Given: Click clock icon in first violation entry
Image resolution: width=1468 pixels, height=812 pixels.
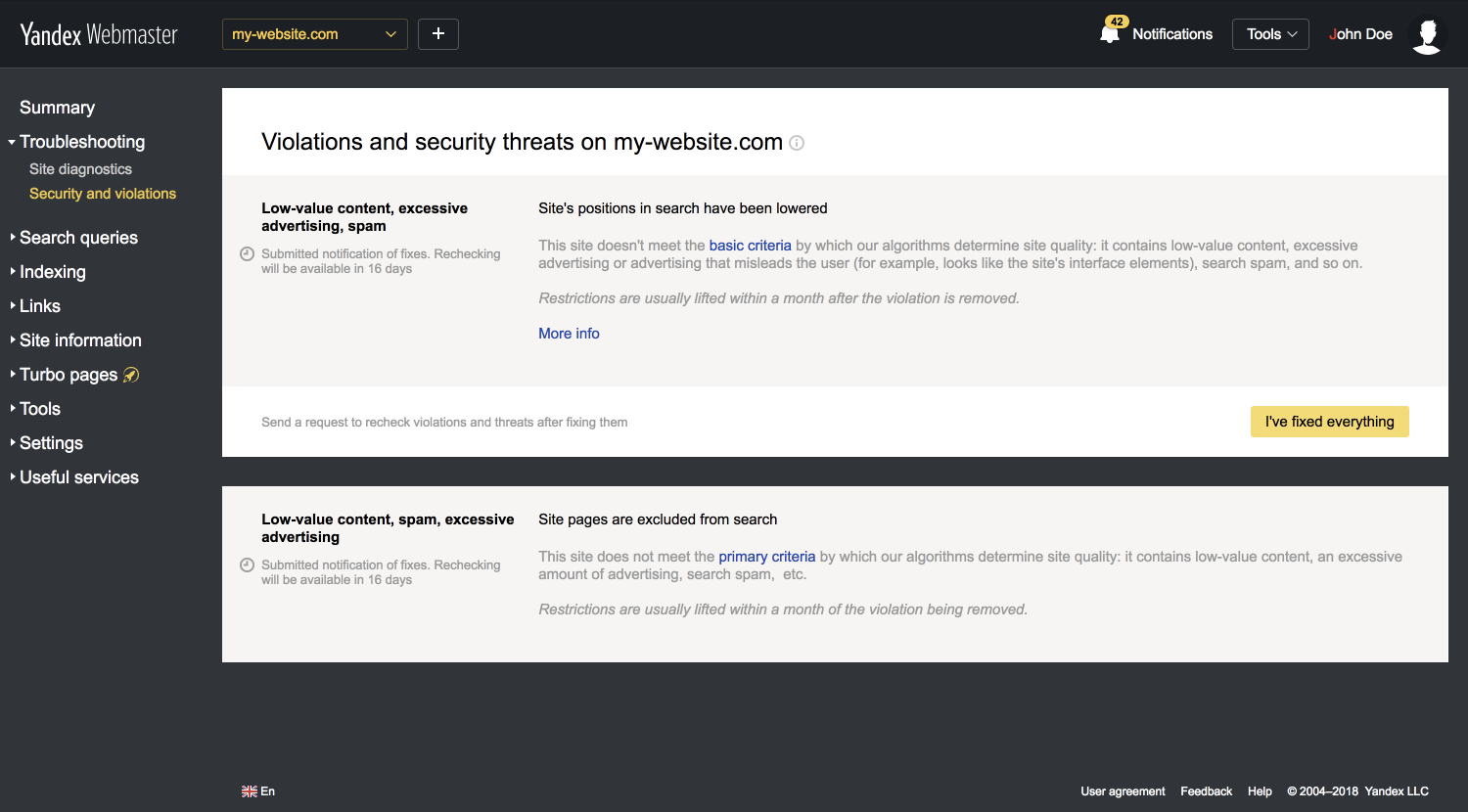Looking at the screenshot, I should [x=248, y=254].
